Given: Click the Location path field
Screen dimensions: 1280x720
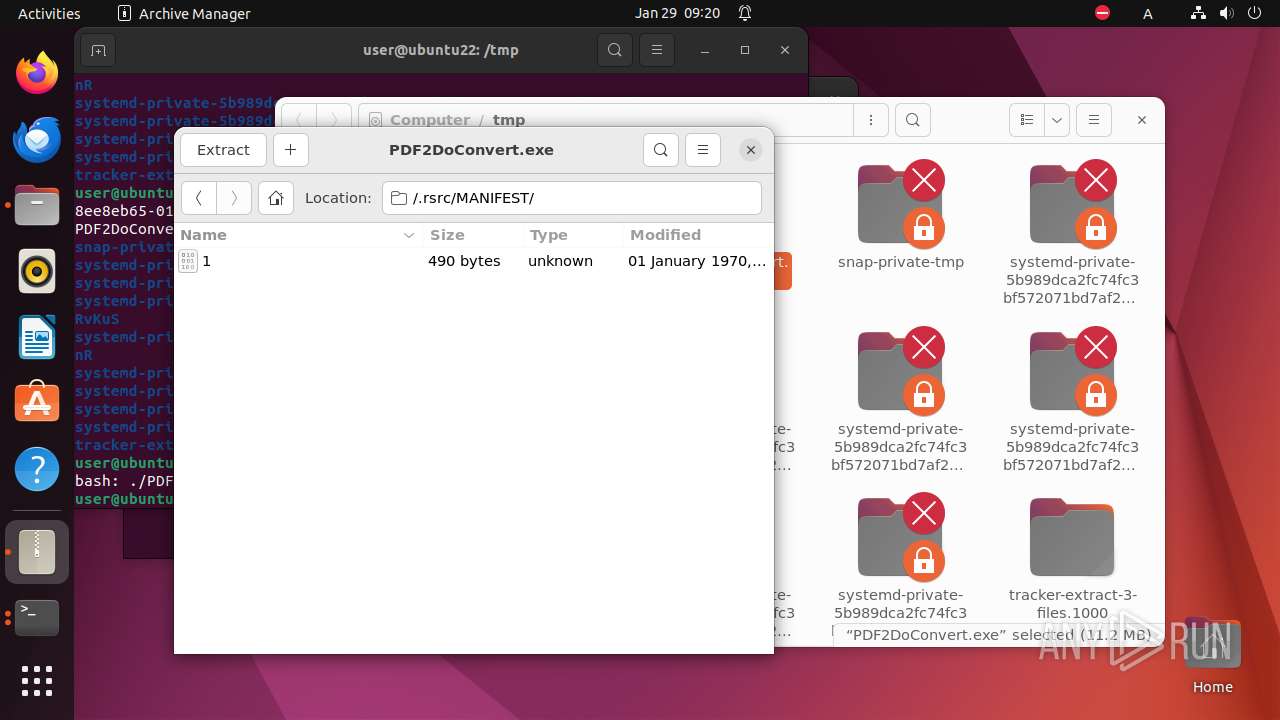Looking at the screenshot, I should coord(572,198).
